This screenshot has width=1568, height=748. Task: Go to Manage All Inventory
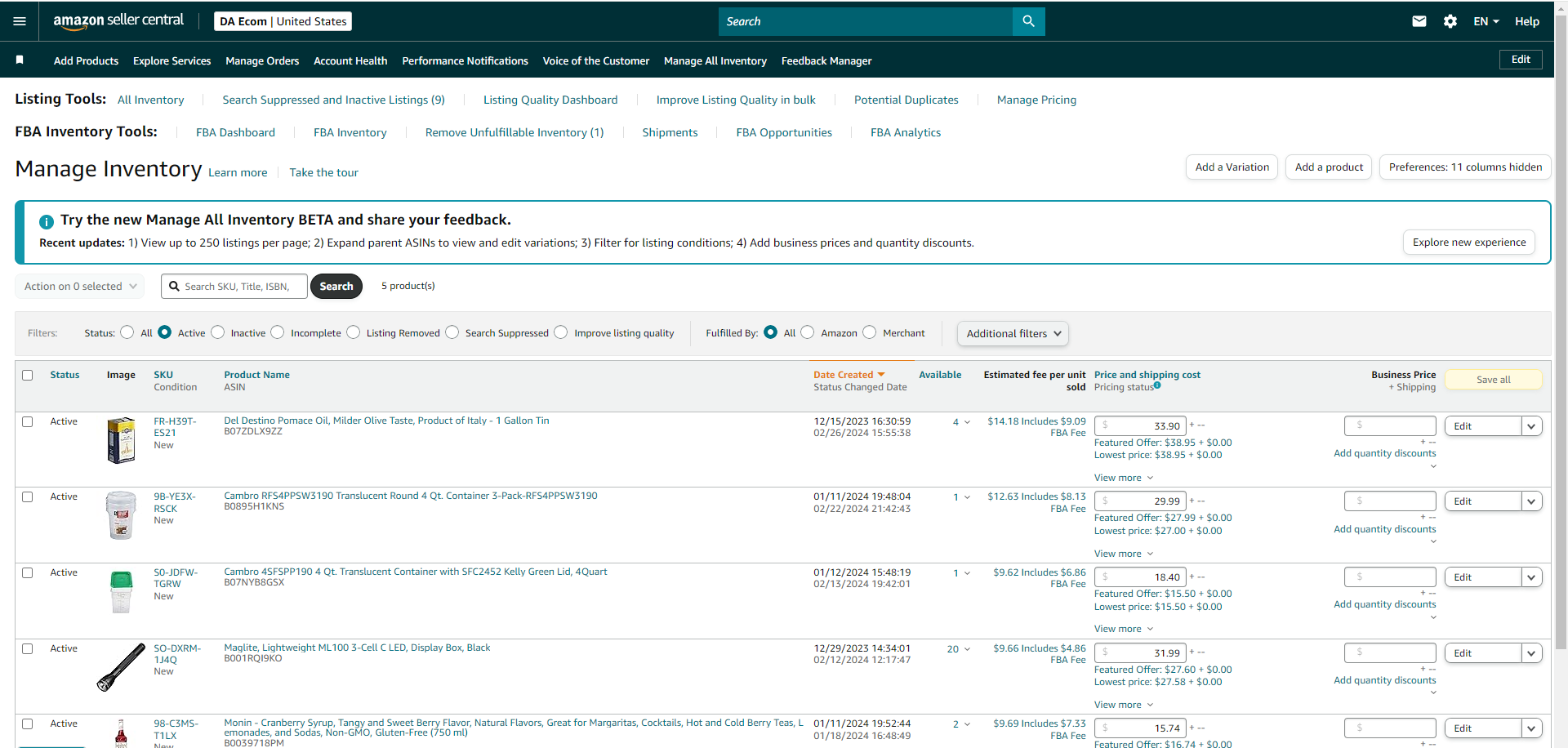[715, 60]
